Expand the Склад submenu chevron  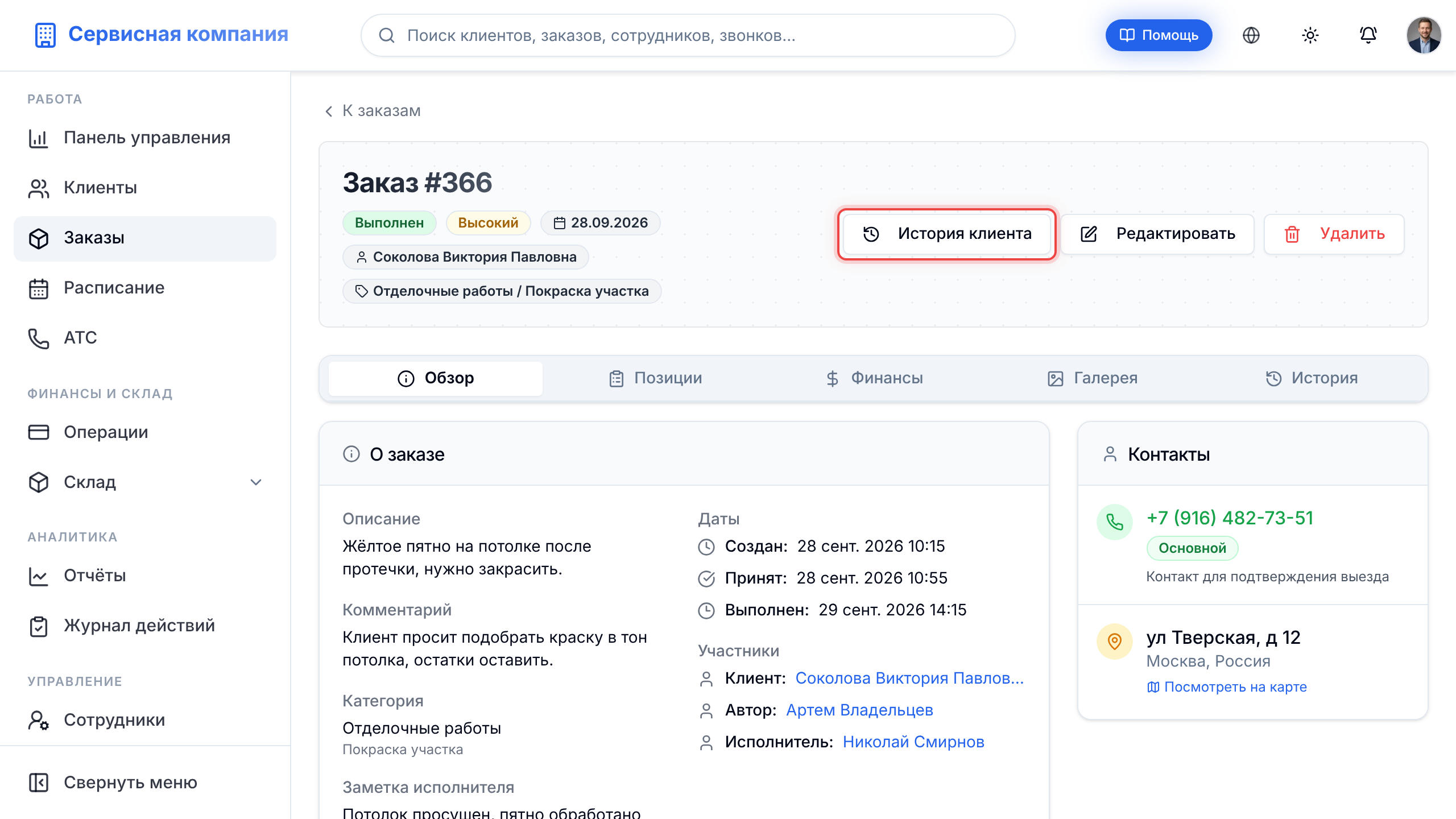256,482
